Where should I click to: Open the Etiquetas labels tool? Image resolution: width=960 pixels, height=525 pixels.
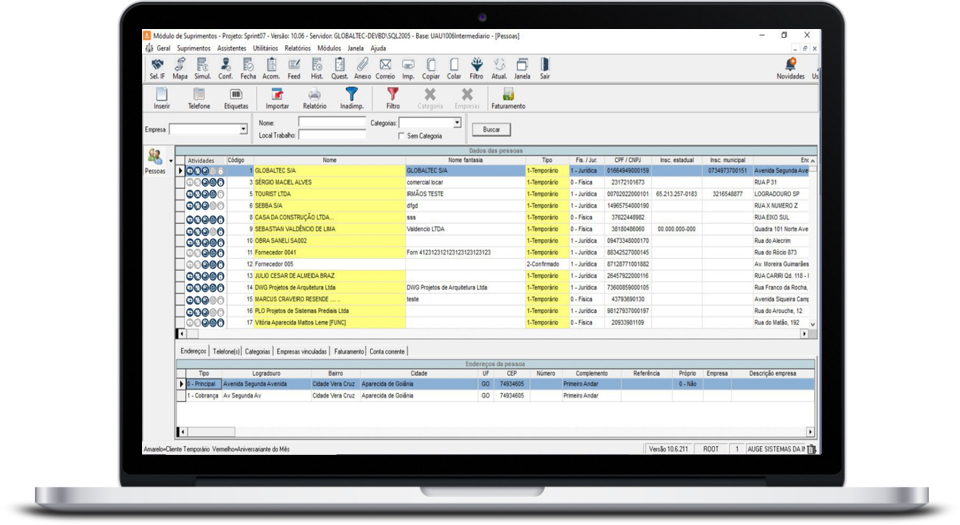click(236, 96)
